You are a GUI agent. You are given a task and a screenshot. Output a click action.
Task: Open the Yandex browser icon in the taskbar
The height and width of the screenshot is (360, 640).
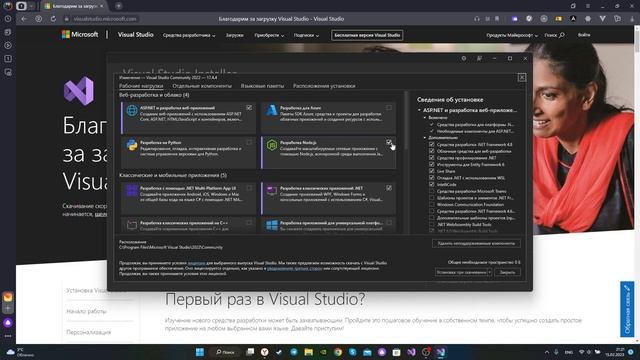coord(264,352)
